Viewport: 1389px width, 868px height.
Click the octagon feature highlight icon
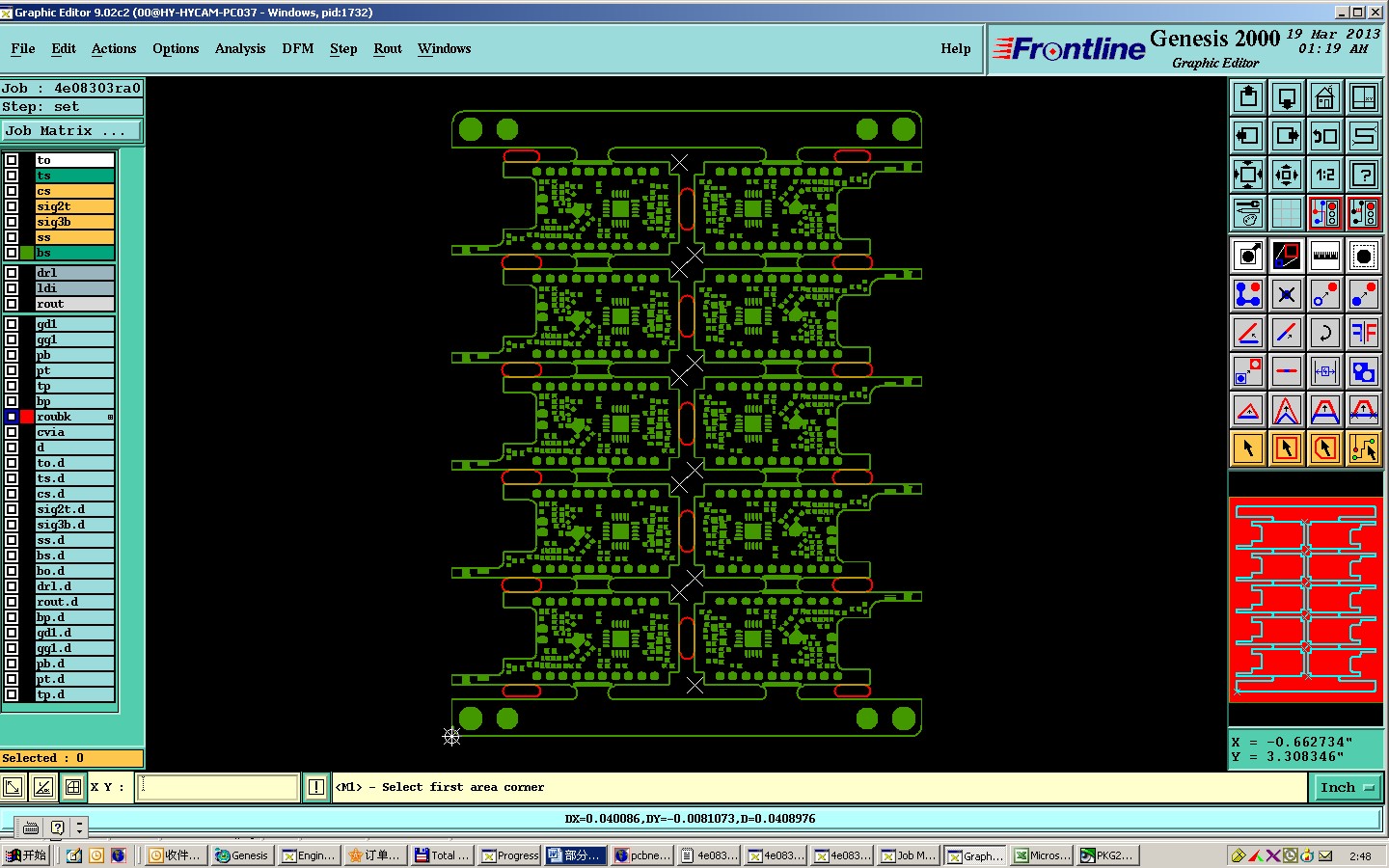point(1364,256)
